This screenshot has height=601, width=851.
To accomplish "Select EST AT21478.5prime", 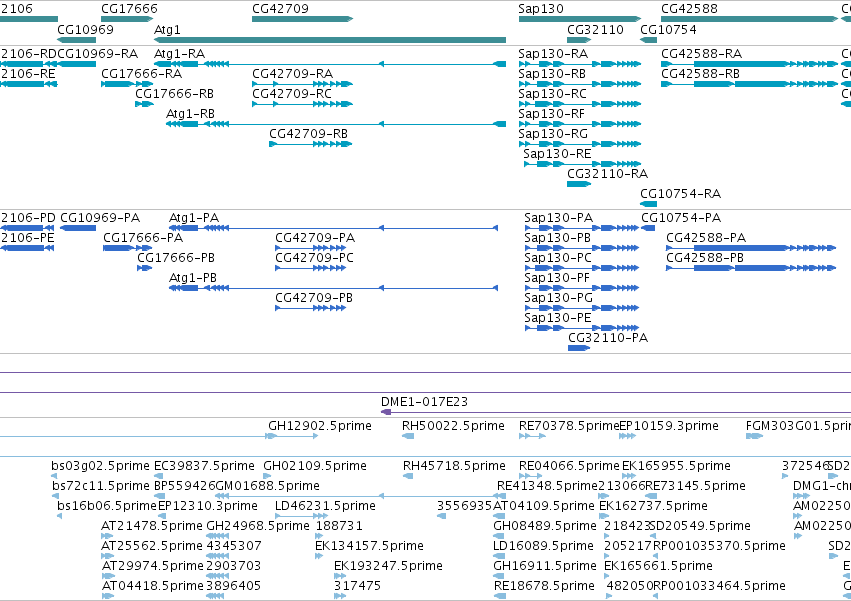I will 107,536.
